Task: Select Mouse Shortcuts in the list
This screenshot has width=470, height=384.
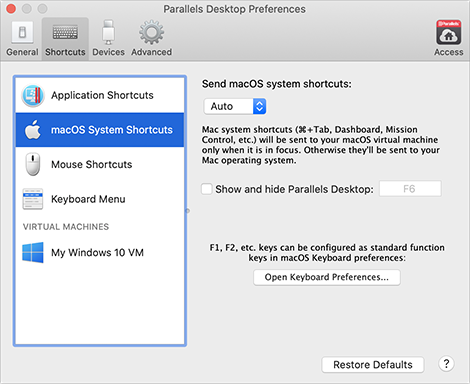Action: (x=100, y=164)
